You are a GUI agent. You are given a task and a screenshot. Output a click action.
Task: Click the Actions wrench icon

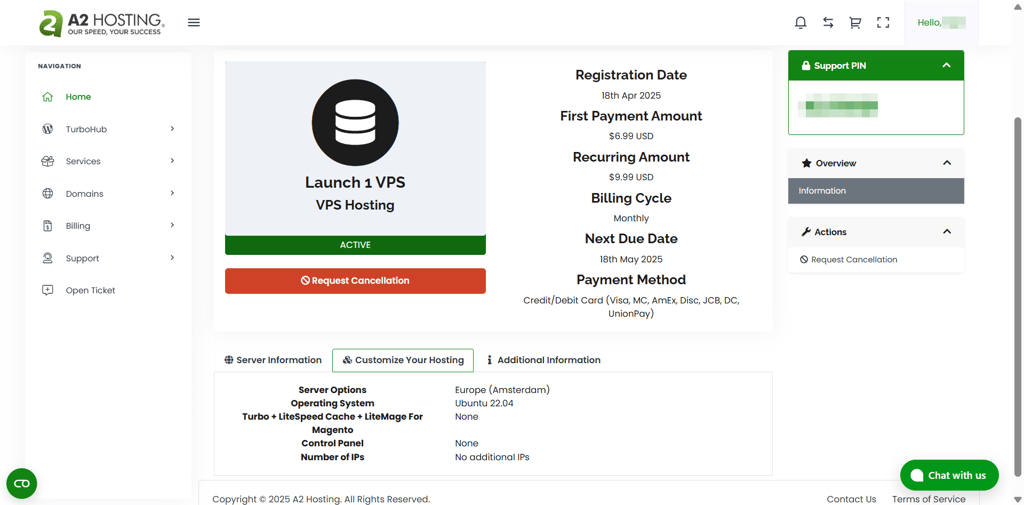pyautogui.click(x=806, y=232)
